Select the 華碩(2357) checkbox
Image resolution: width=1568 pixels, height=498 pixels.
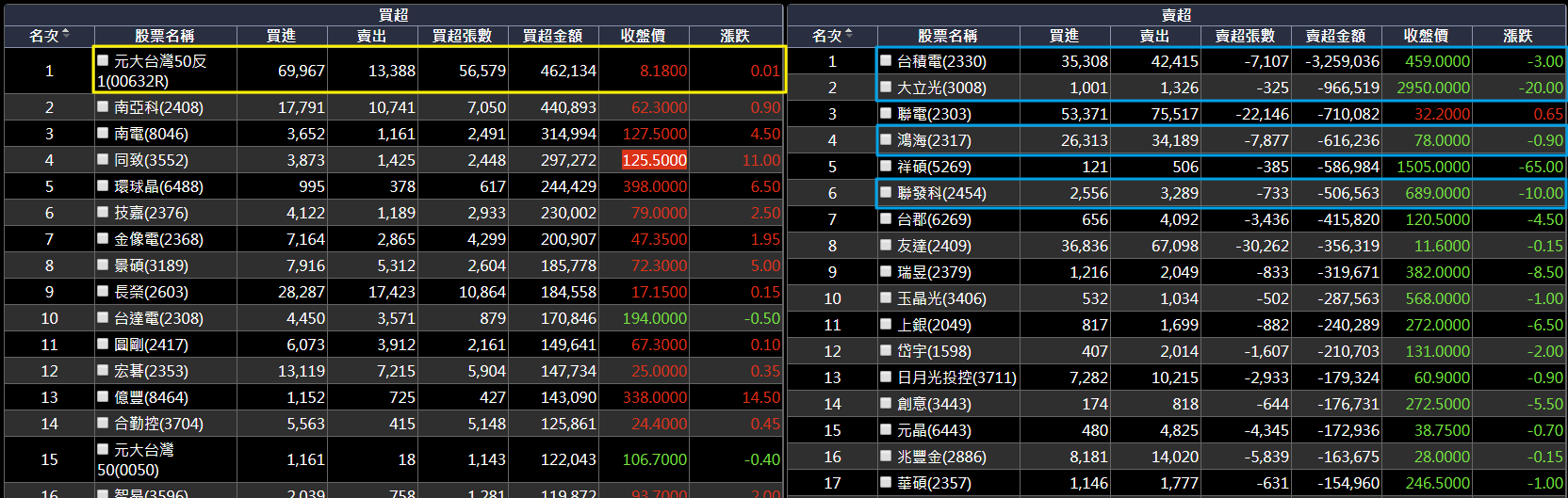pos(886,482)
